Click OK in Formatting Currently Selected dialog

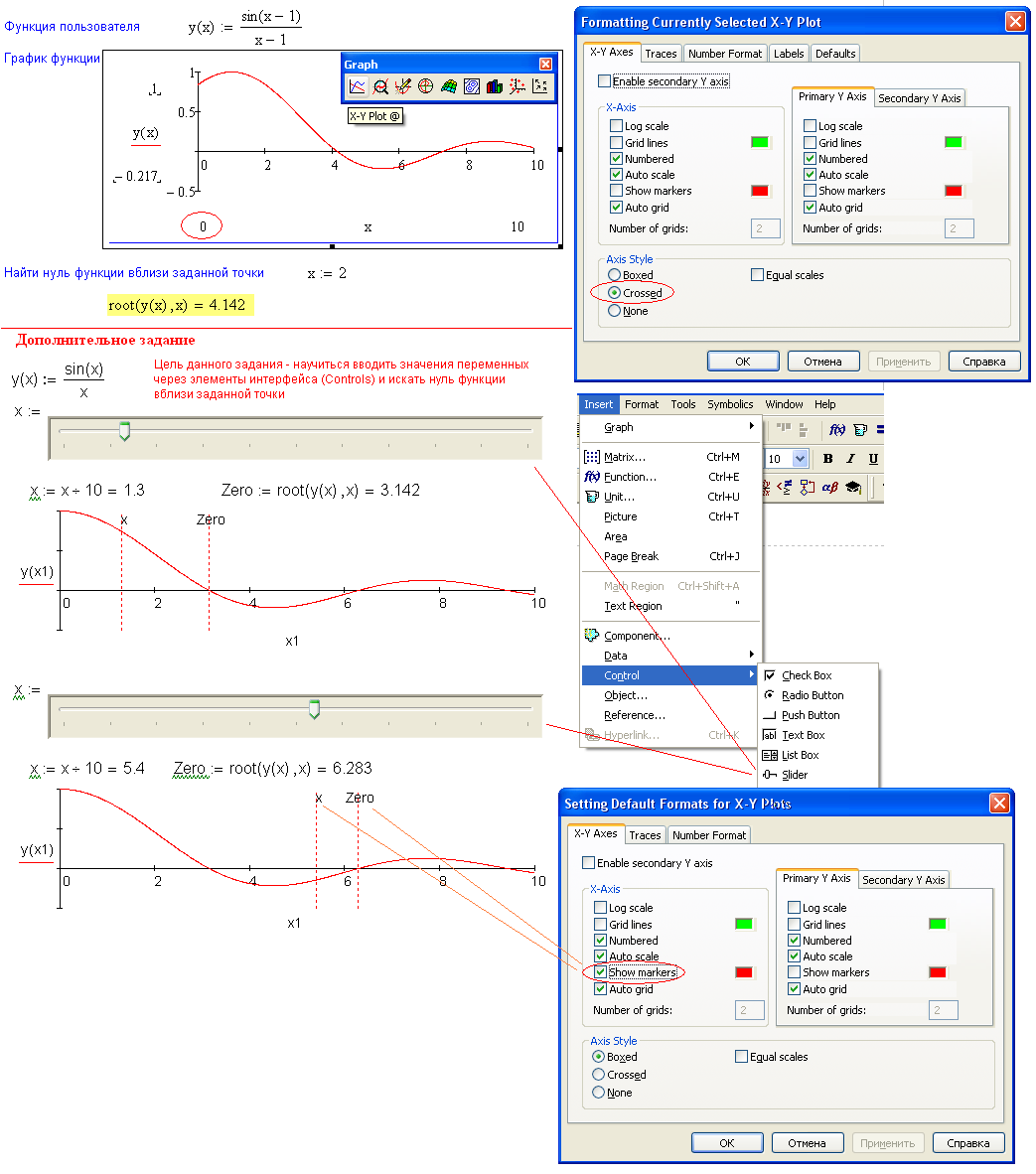click(x=743, y=361)
